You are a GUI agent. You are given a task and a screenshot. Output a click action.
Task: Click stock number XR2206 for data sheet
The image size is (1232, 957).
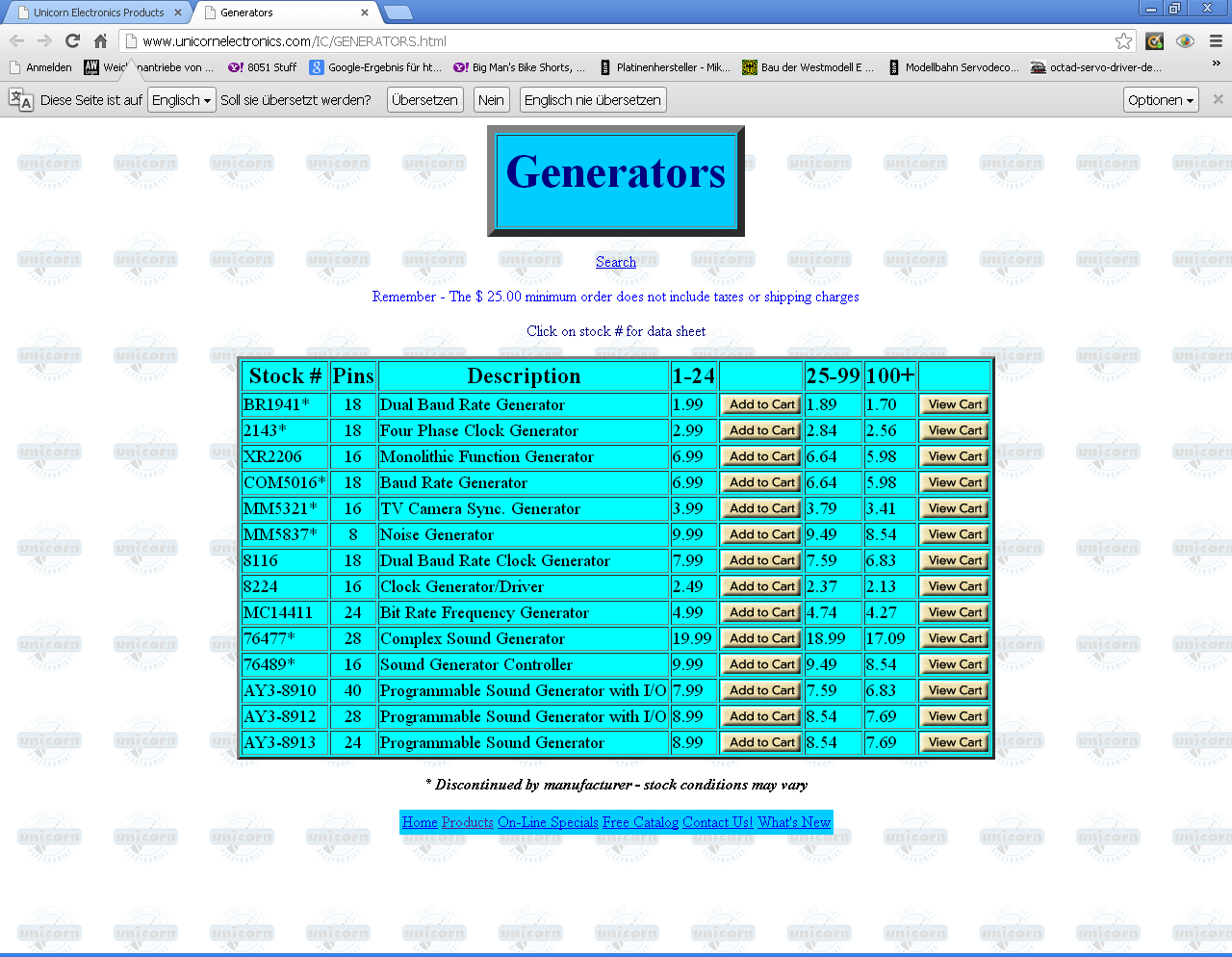click(x=272, y=456)
